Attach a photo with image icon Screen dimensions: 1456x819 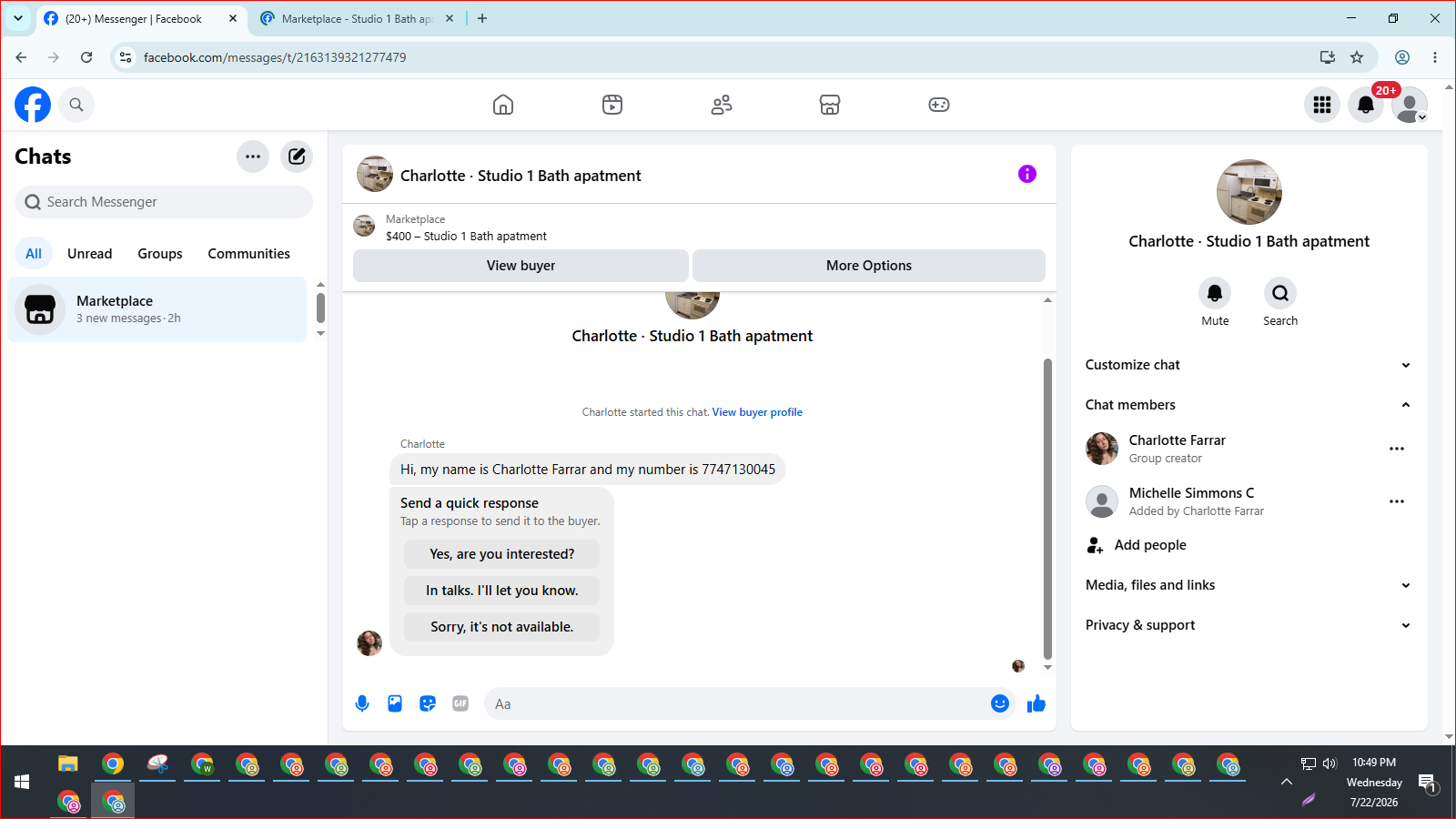pyautogui.click(x=395, y=703)
